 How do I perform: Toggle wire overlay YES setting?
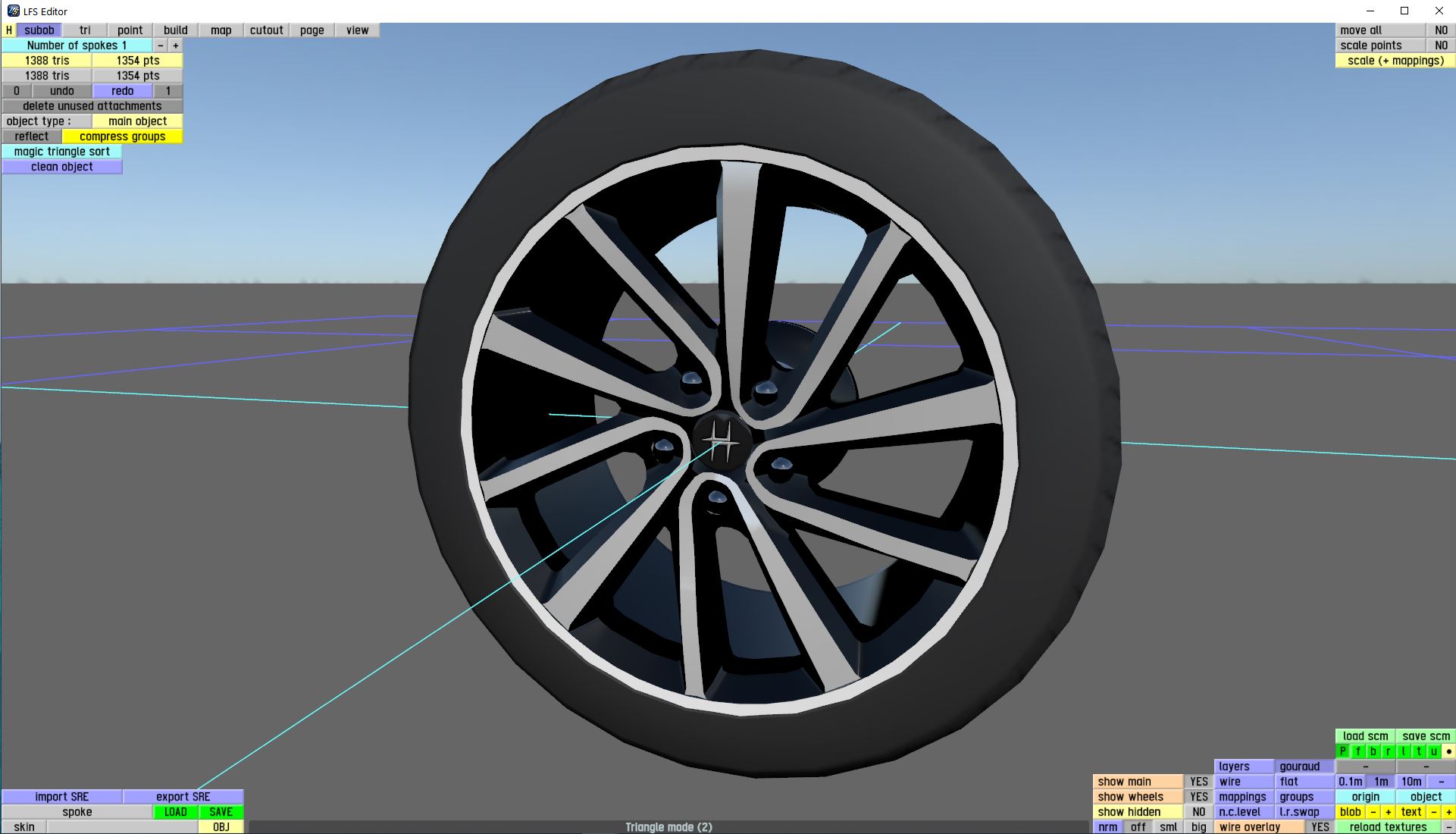(1320, 827)
